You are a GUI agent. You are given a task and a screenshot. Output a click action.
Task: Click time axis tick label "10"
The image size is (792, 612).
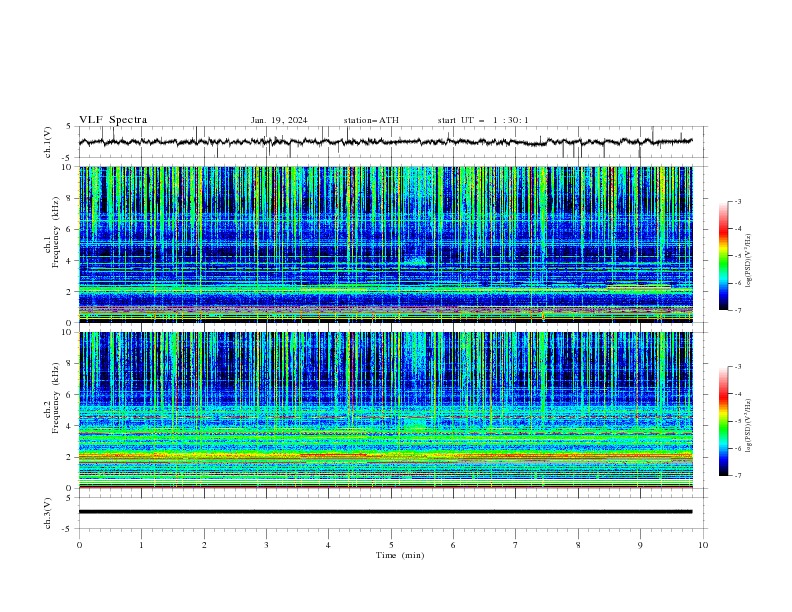[703, 545]
